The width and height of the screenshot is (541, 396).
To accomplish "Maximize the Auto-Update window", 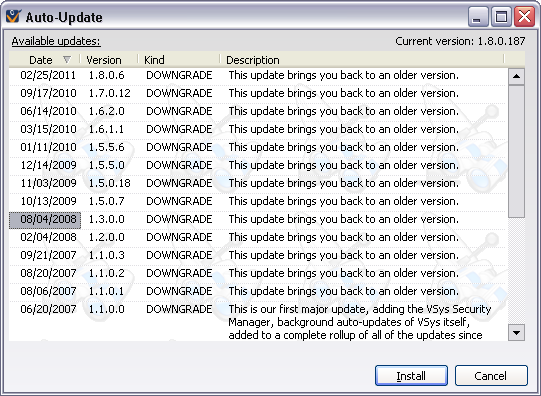I will pos(501,17).
